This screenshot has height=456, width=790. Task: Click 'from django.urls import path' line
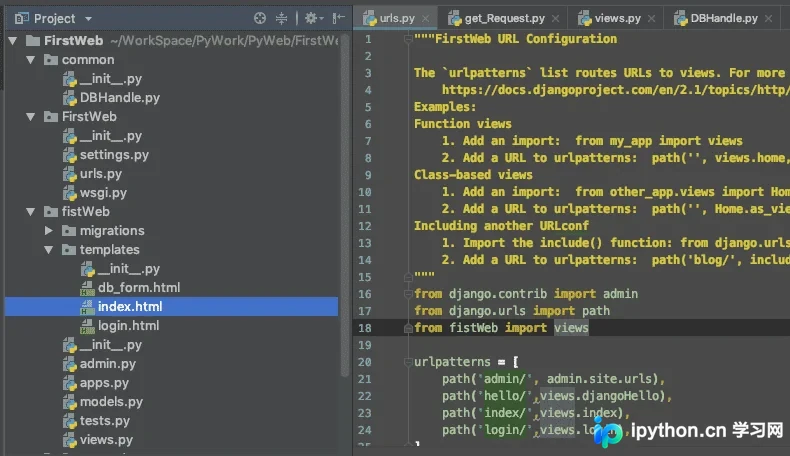tap(512, 311)
